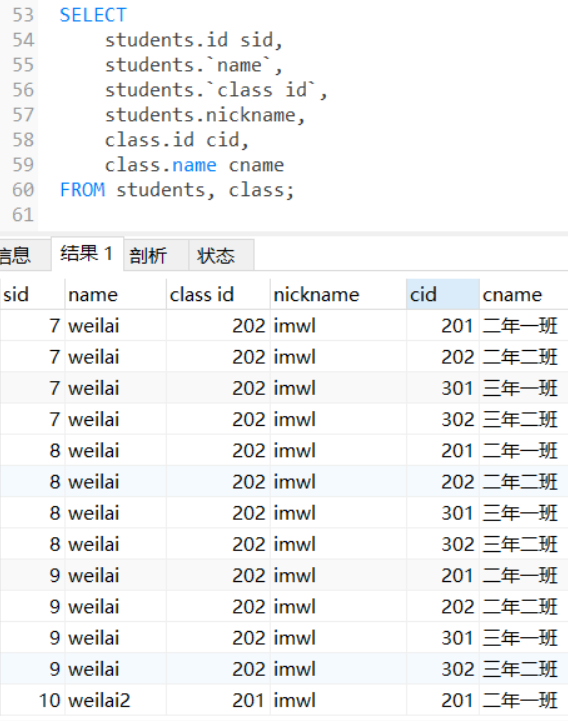The width and height of the screenshot is (568, 721).
Task: Select the name column header
Action: (x=115, y=294)
